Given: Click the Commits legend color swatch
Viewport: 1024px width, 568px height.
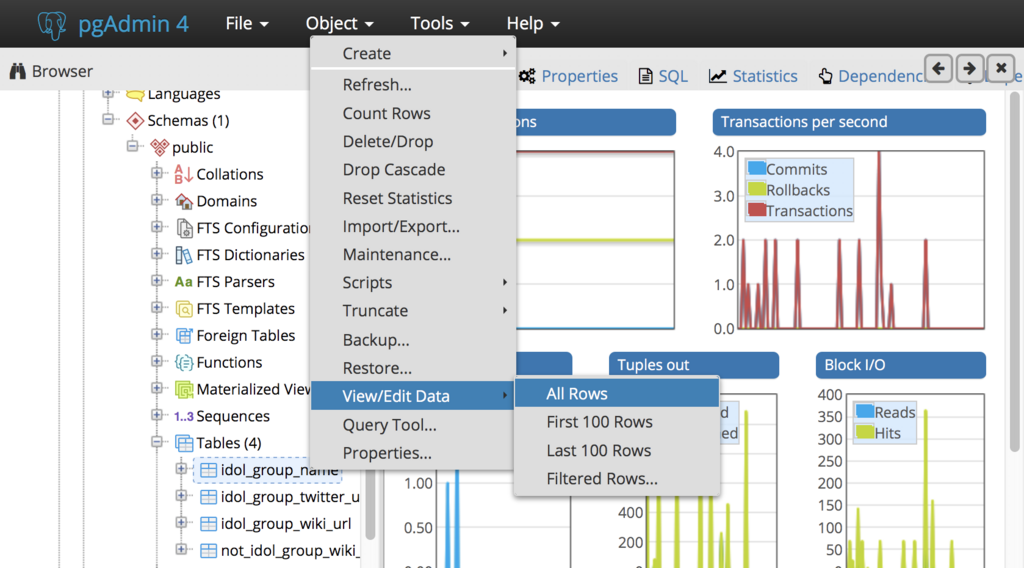Looking at the screenshot, I should coord(756,168).
